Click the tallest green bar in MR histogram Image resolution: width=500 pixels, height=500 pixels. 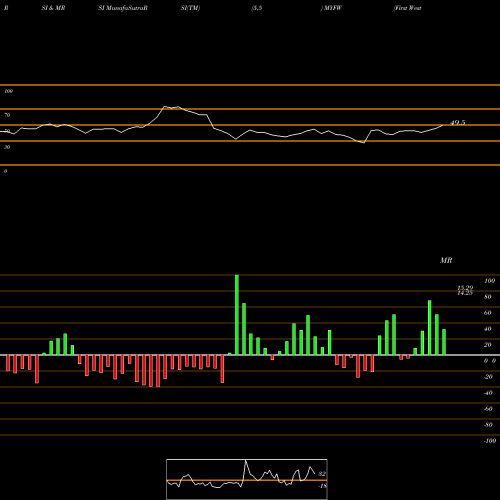click(x=237, y=315)
